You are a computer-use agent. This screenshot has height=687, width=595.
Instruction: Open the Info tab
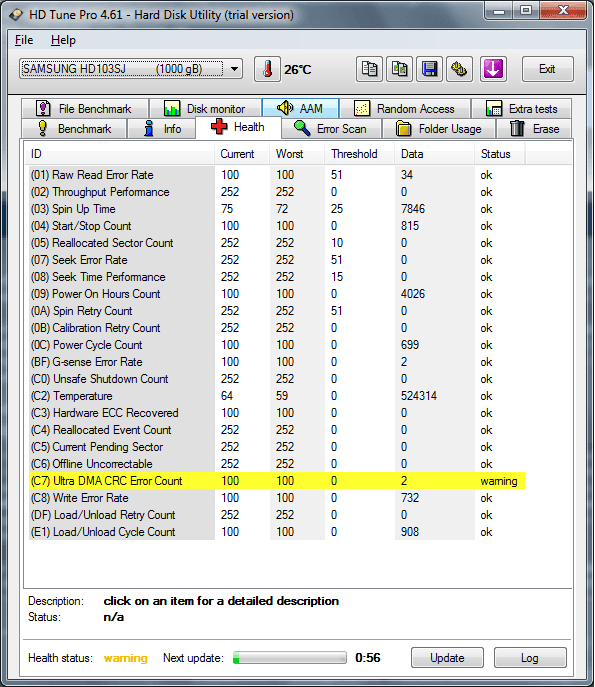click(161, 129)
